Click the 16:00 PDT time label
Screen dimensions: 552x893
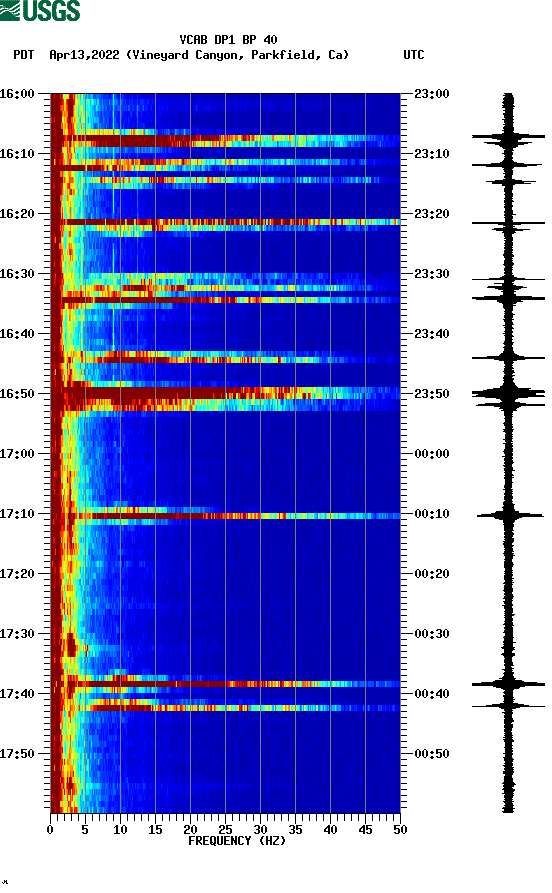17,93
